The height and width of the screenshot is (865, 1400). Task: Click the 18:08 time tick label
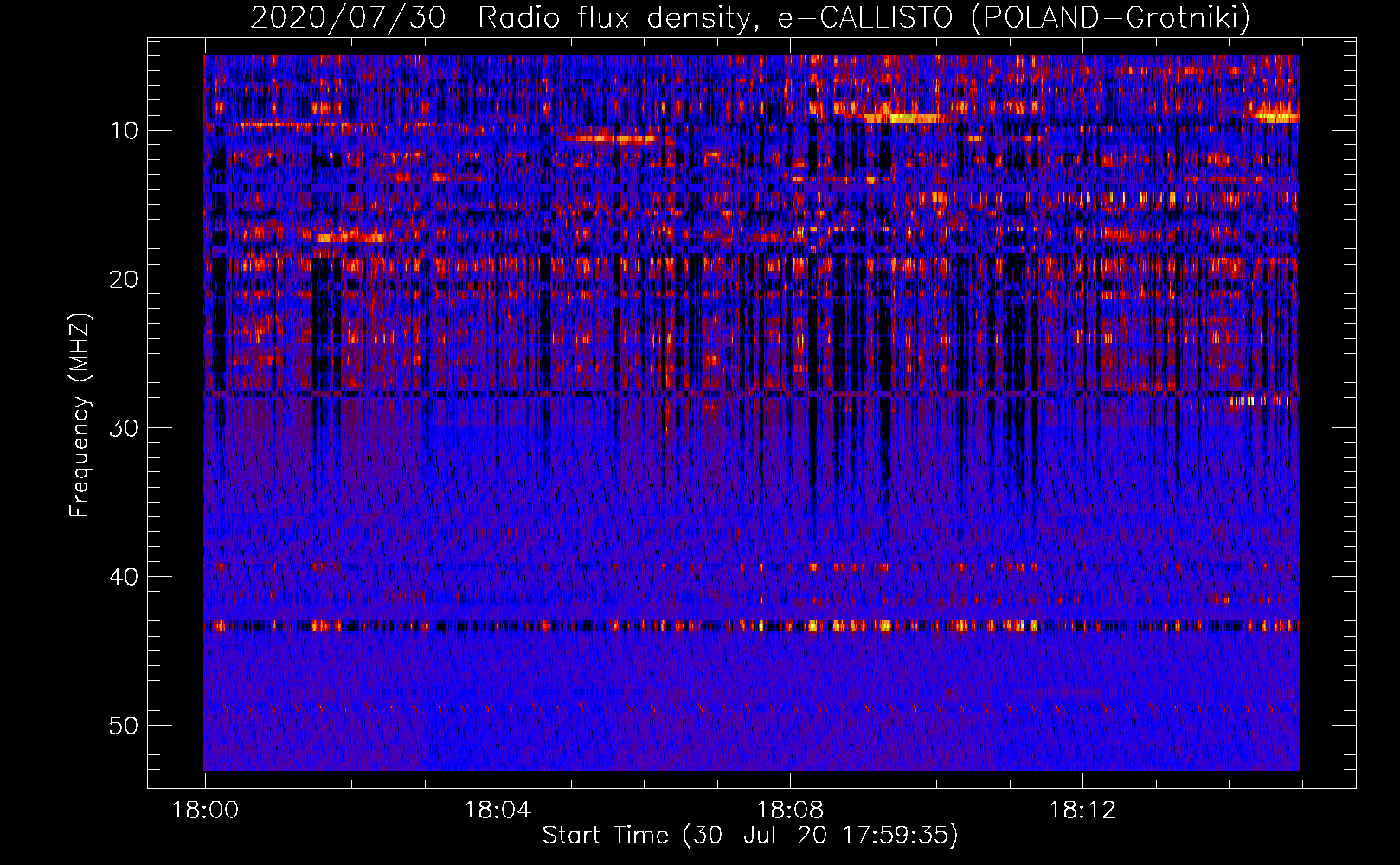[x=790, y=811]
